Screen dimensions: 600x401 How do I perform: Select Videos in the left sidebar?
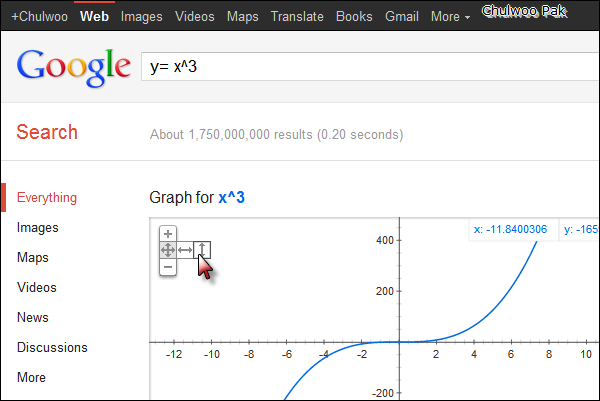[37, 288]
